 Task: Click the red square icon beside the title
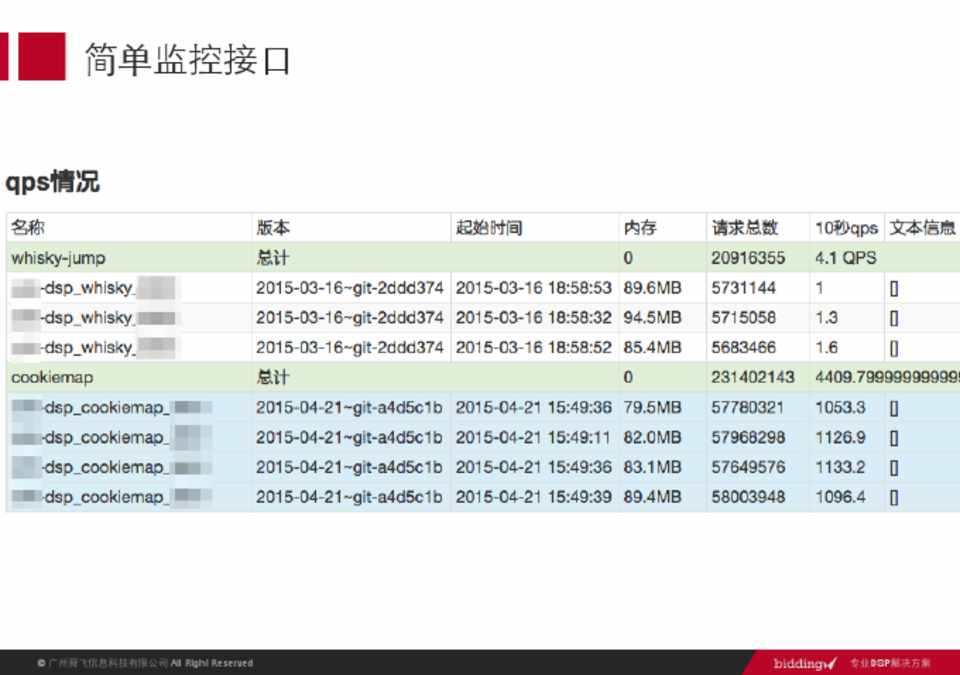tap(41, 56)
